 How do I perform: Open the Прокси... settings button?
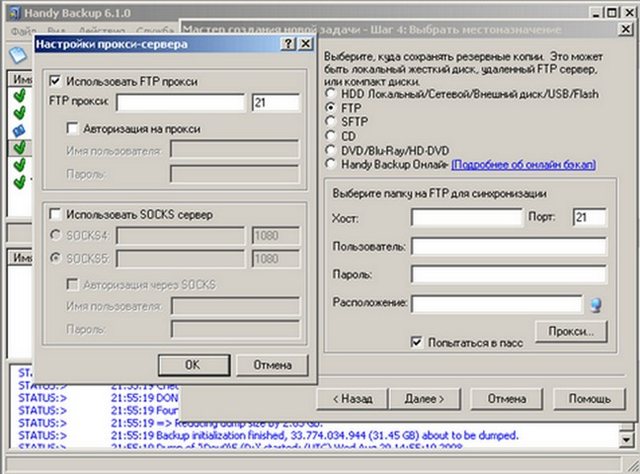point(571,331)
